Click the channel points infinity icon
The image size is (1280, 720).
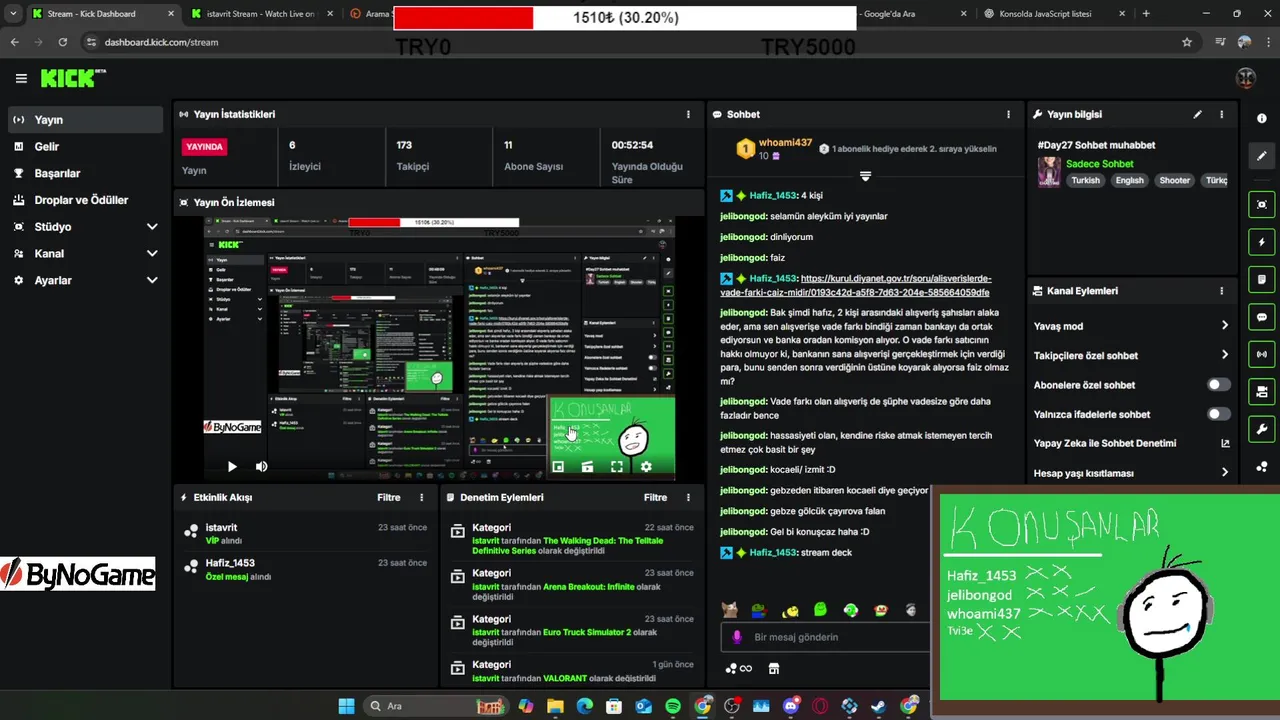click(x=739, y=668)
